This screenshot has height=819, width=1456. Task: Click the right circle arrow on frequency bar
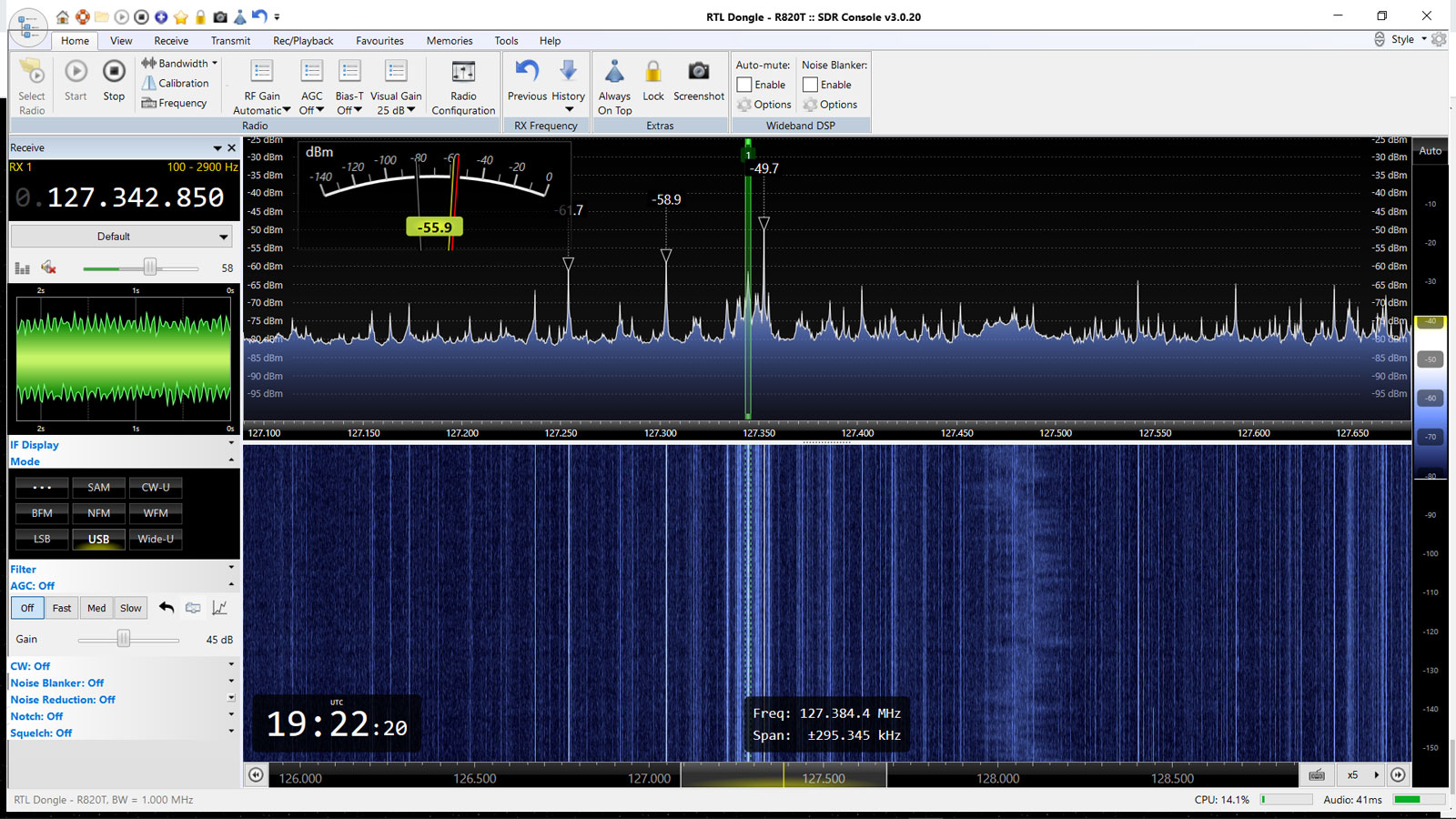click(x=1399, y=775)
